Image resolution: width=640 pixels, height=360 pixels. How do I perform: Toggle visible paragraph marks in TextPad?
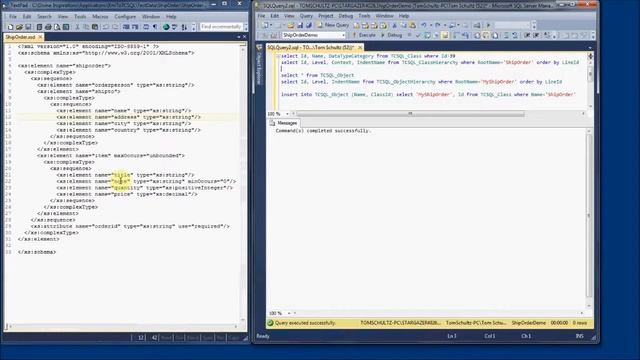point(155,27)
